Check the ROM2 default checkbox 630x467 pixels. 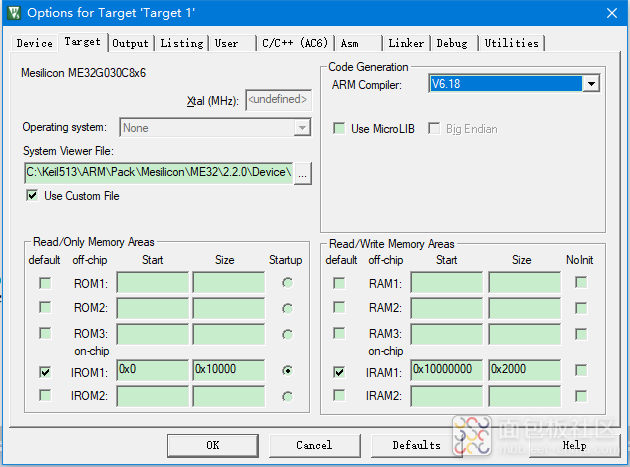[45, 307]
